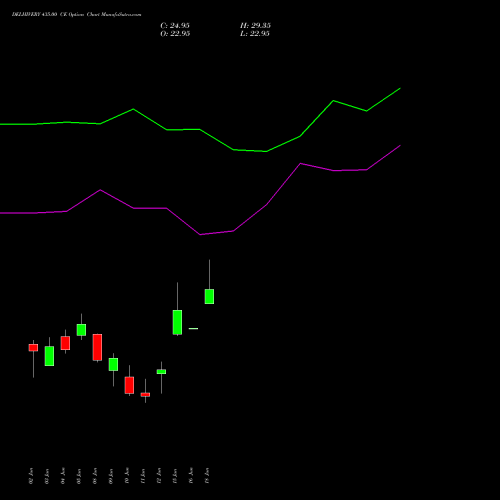Click the 11 Jun date axis label
The width and height of the screenshot is (500, 500).
click(x=143, y=476)
